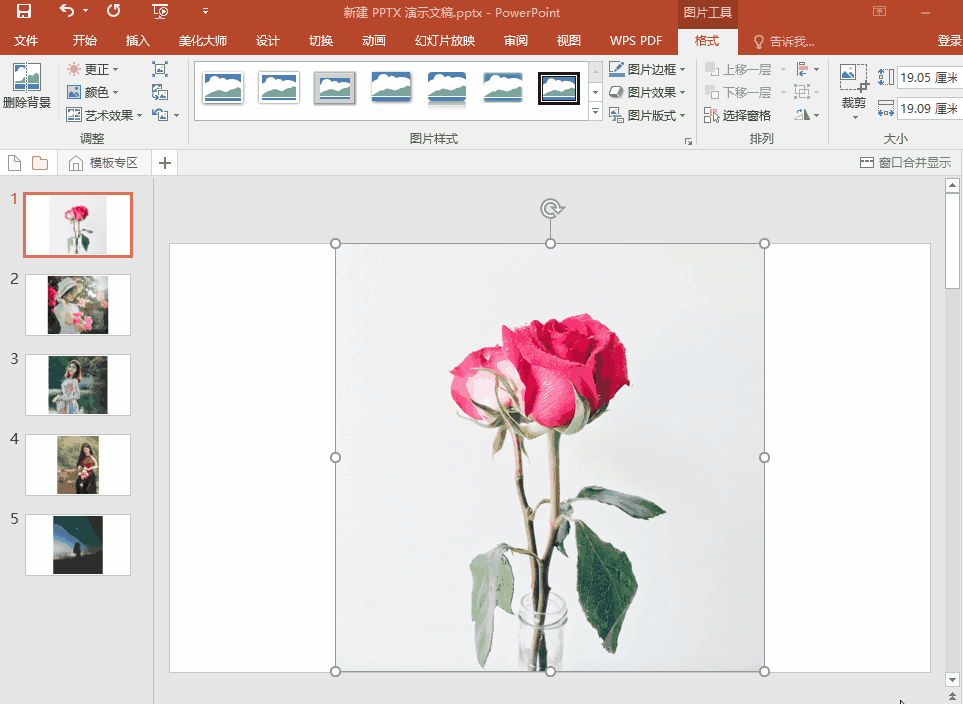Image resolution: width=963 pixels, height=704 pixels.
Task: Open the 动画 tab
Action: pyautogui.click(x=373, y=41)
